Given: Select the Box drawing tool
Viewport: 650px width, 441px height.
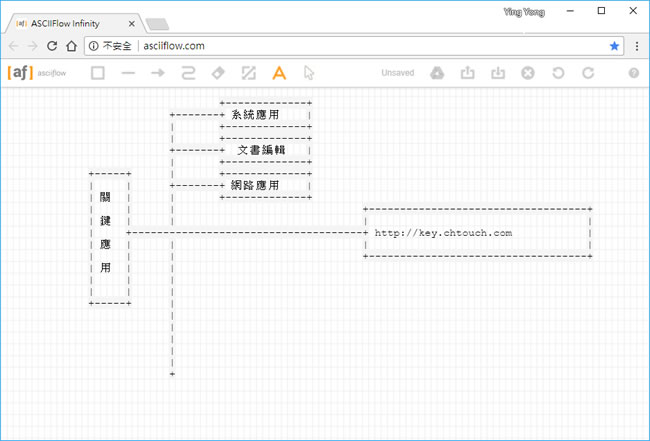Looking at the screenshot, I should point(97,73).
